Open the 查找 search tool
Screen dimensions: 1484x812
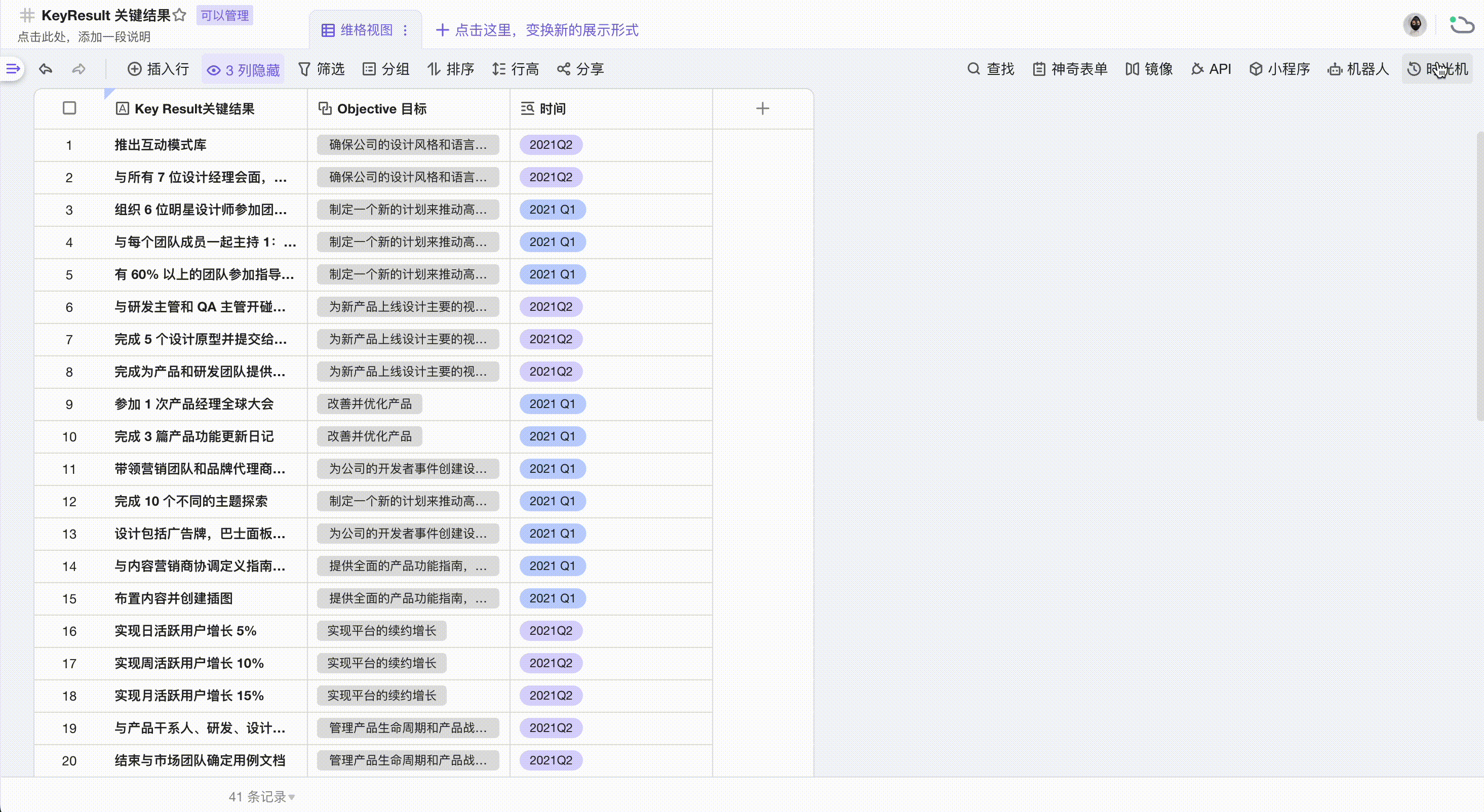click(x=990, y=69)
